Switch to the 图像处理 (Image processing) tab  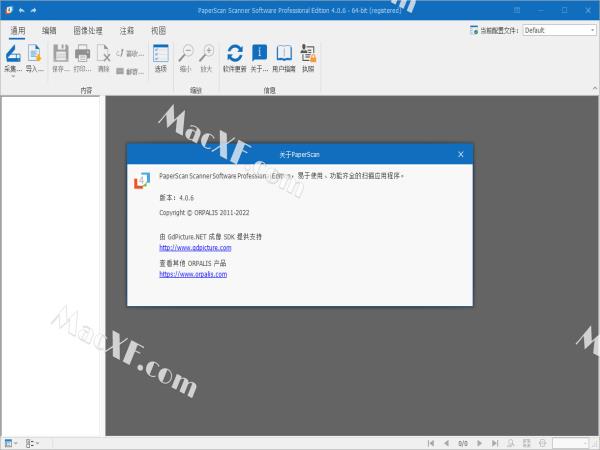click(x=88, y=31)
